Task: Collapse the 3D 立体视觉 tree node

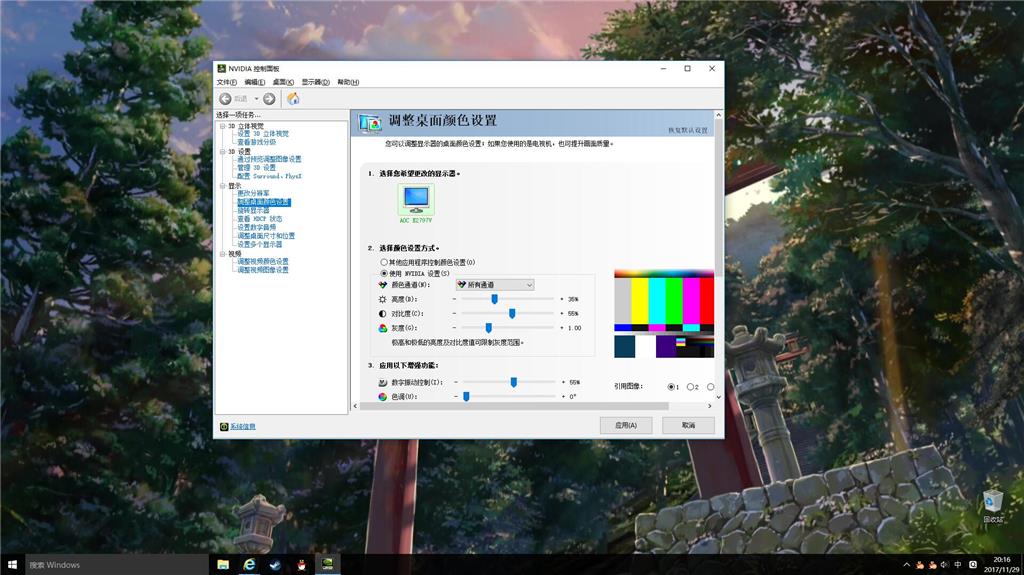Action: click(222, 126)
